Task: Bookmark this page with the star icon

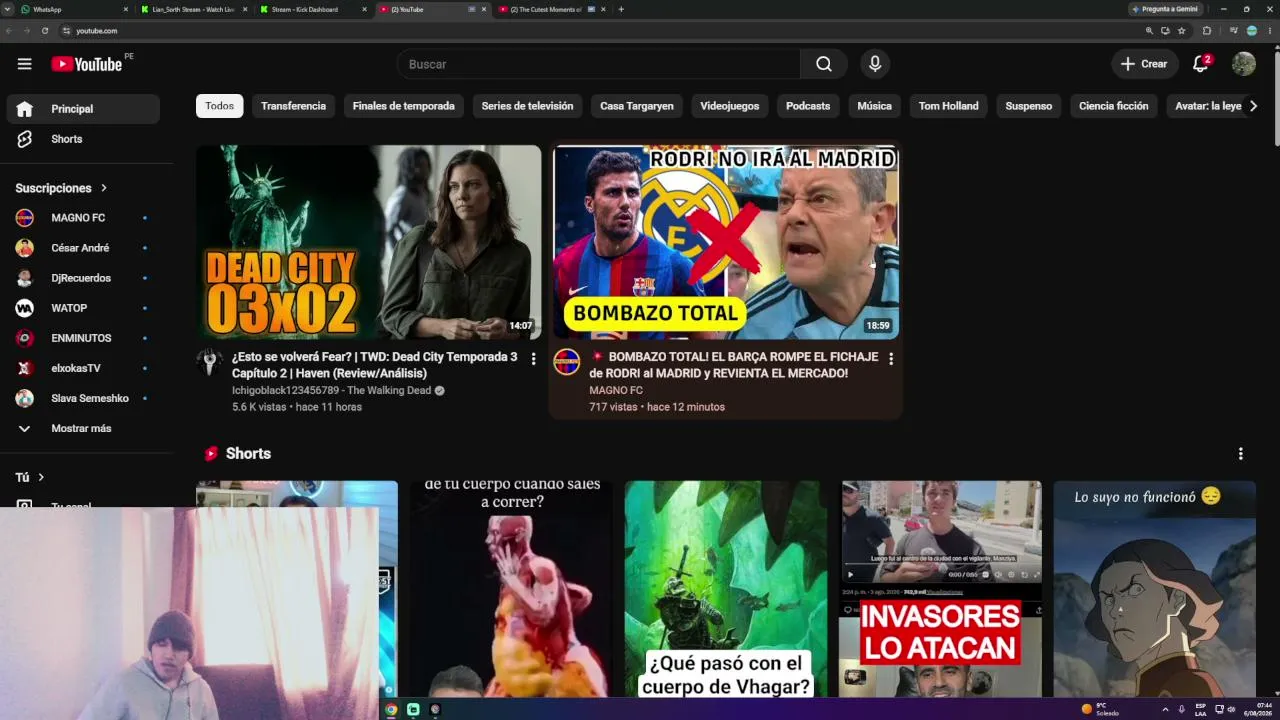Action: (x=1181, y=31)
